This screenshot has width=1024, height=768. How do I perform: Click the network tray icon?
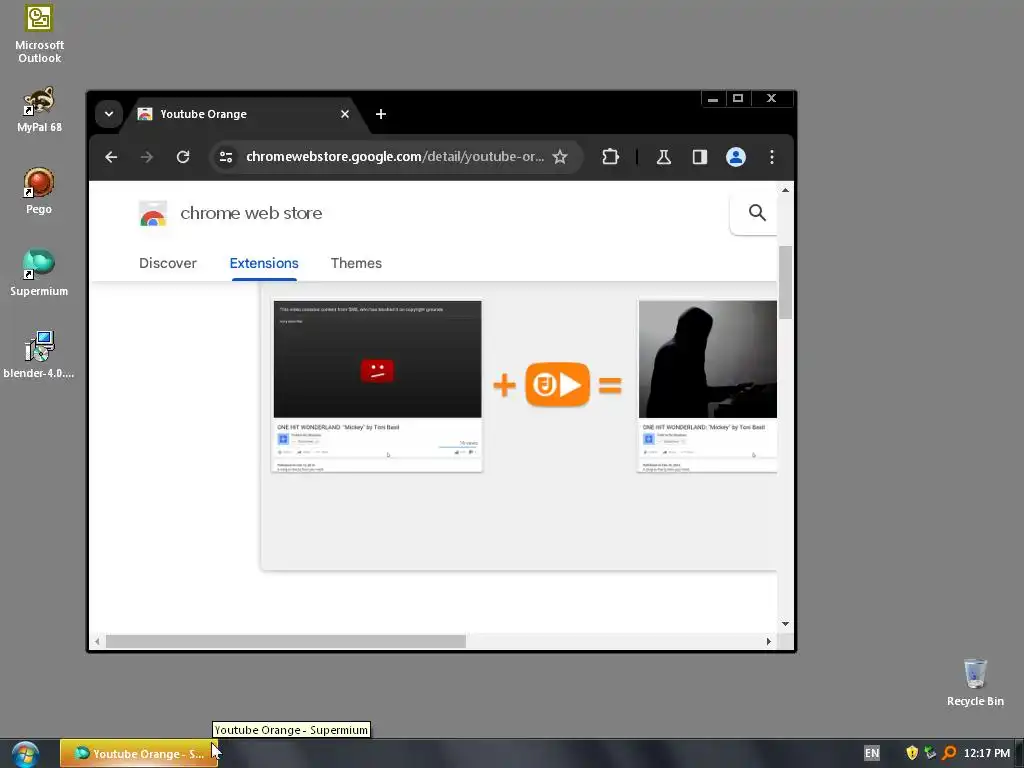pyautogui.click(x=930, y=753)
